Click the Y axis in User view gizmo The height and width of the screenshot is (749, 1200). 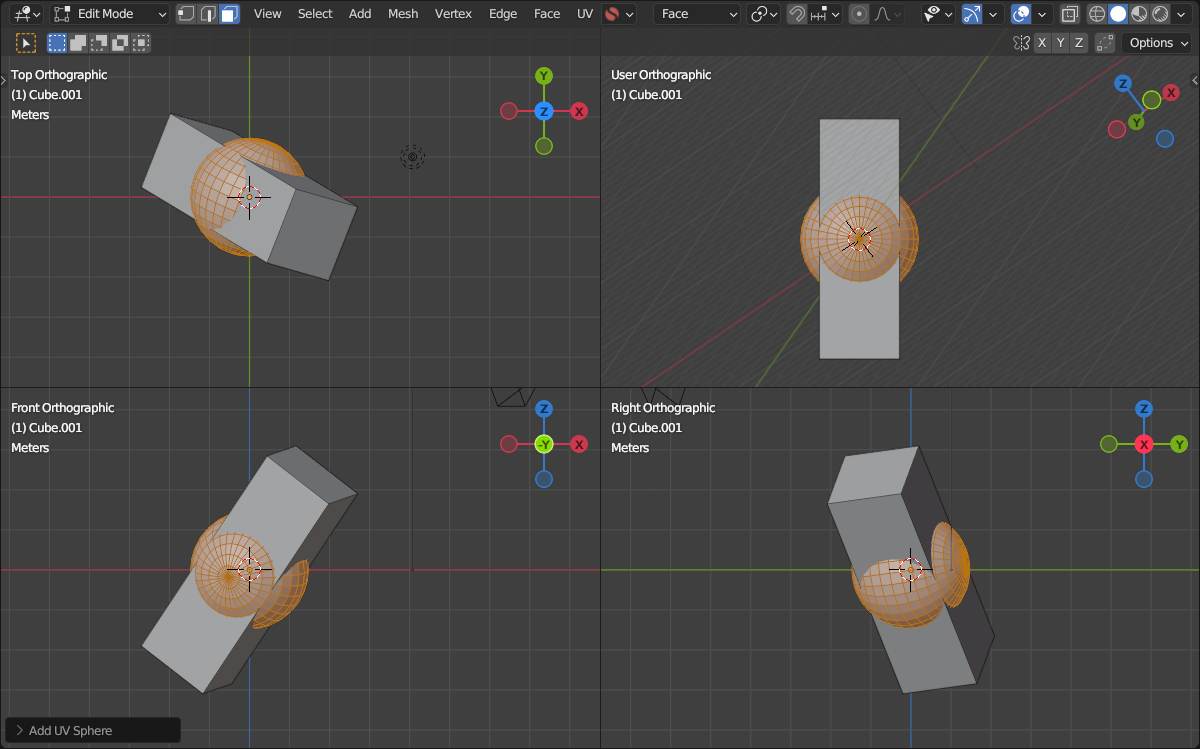tap(1136, 122)
